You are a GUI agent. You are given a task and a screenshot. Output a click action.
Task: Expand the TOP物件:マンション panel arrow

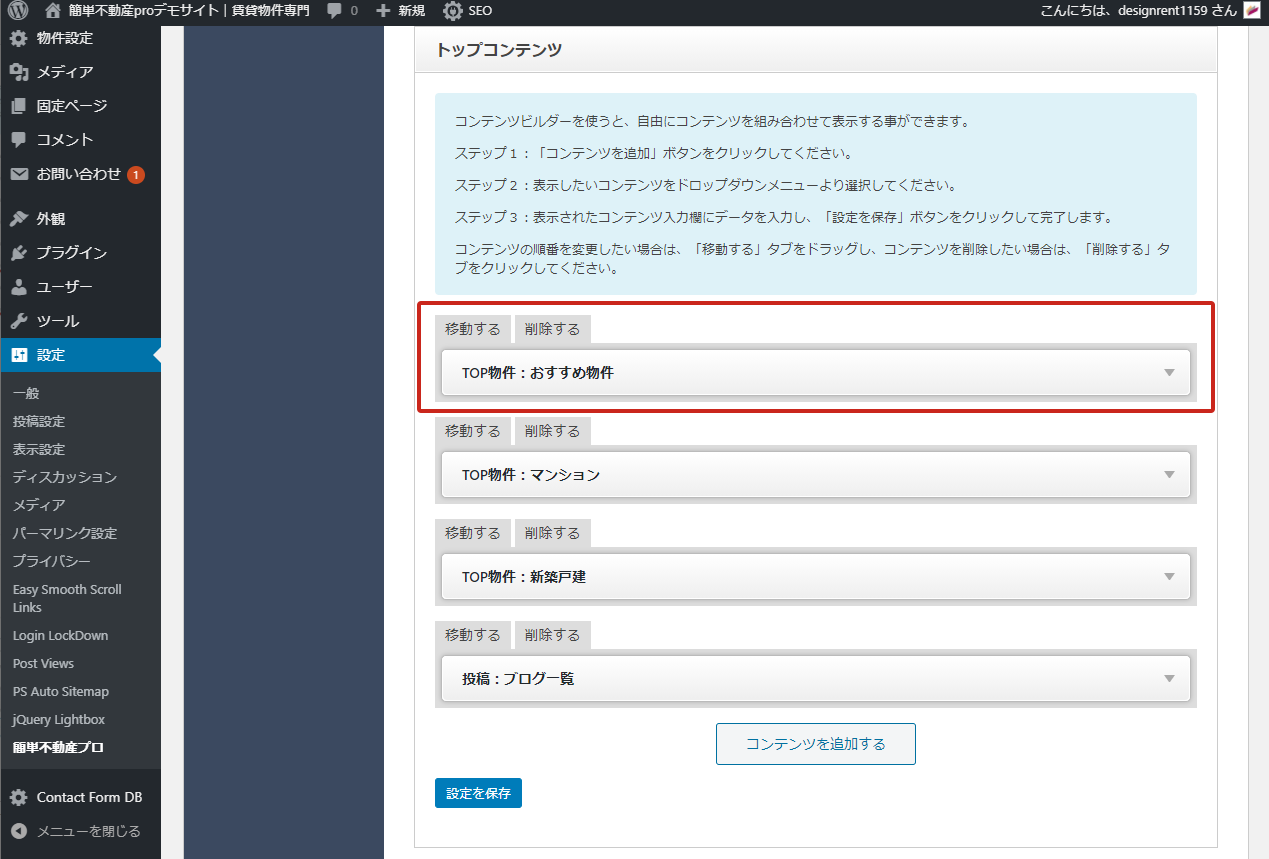[1169, 475]
